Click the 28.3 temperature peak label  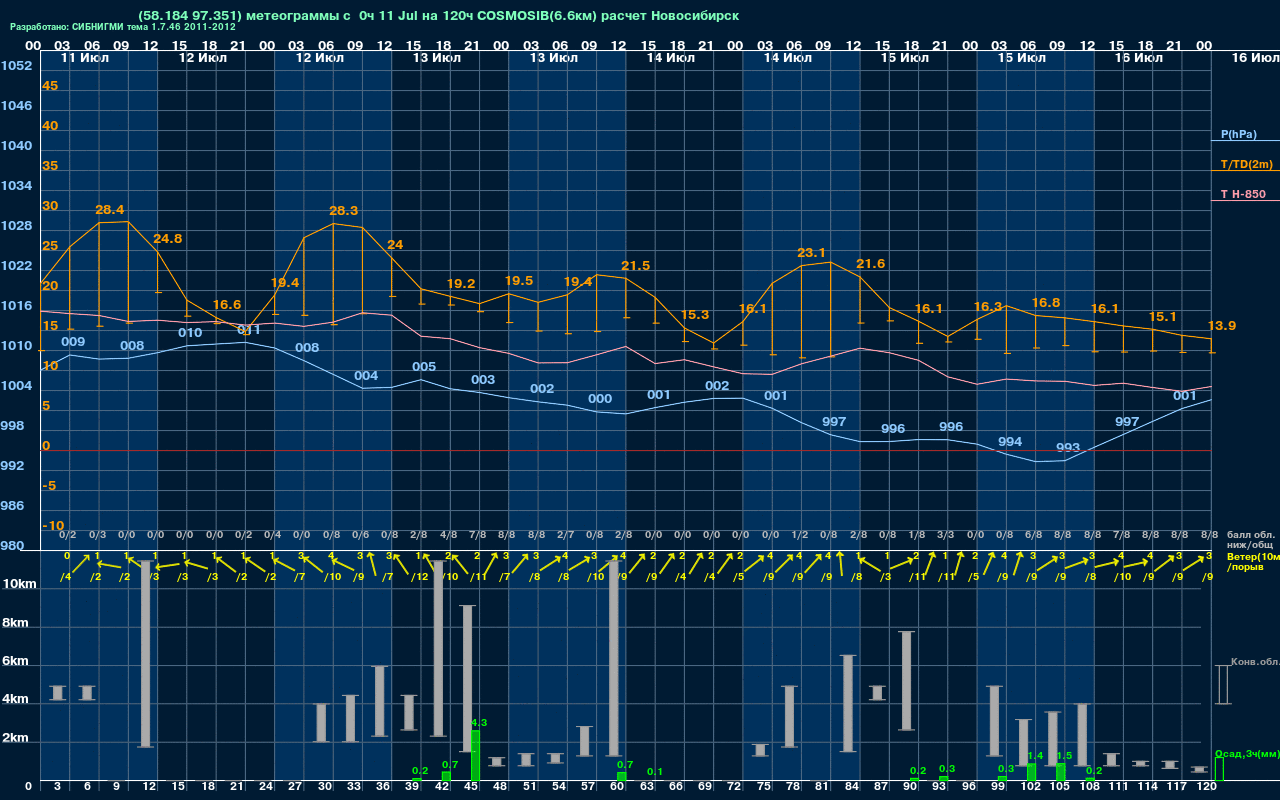(x=344, y=211)
